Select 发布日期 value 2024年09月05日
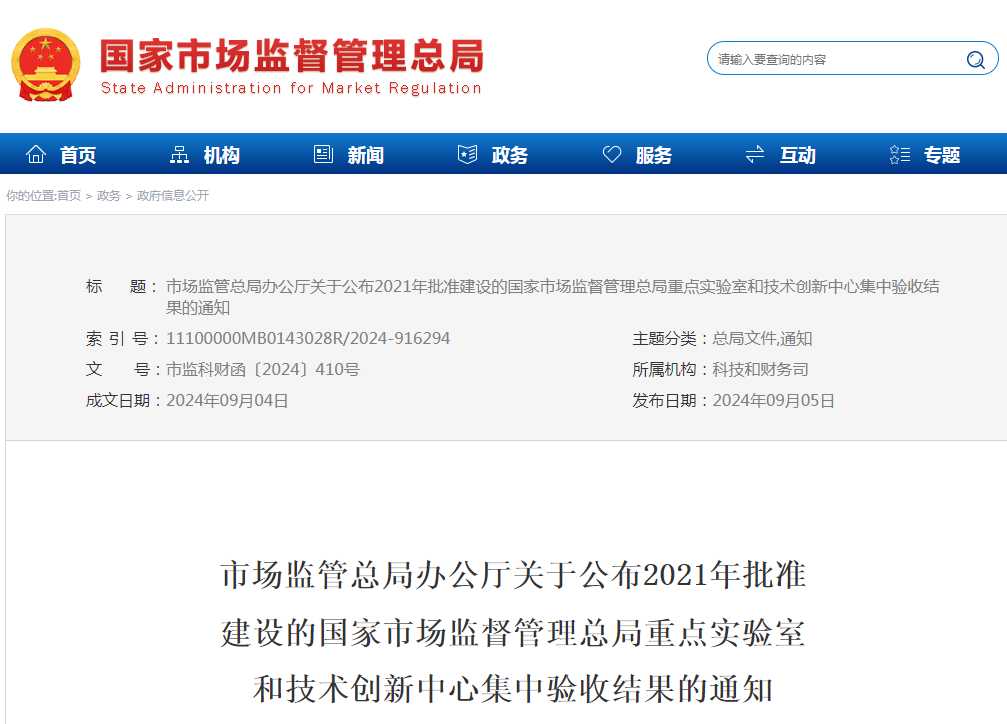Screen dimensions: 1007x724 coord(773,401)
